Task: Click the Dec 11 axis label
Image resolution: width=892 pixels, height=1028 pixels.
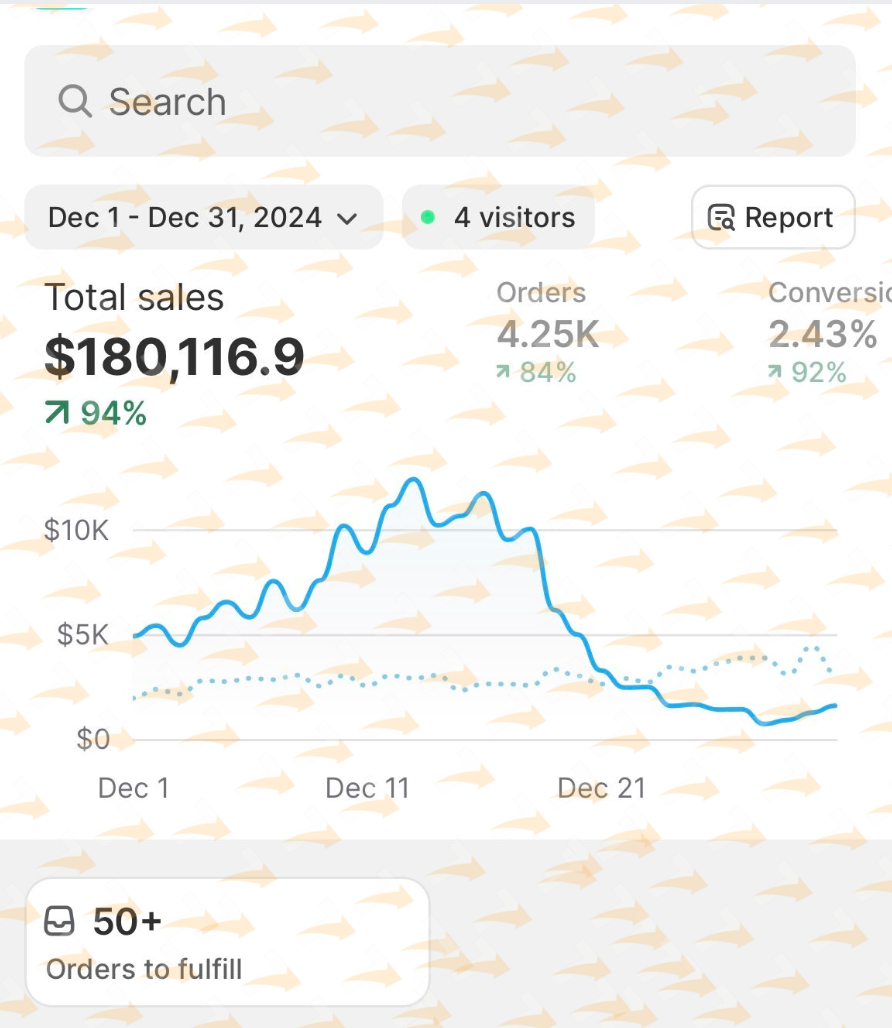Action: point(368,788)
